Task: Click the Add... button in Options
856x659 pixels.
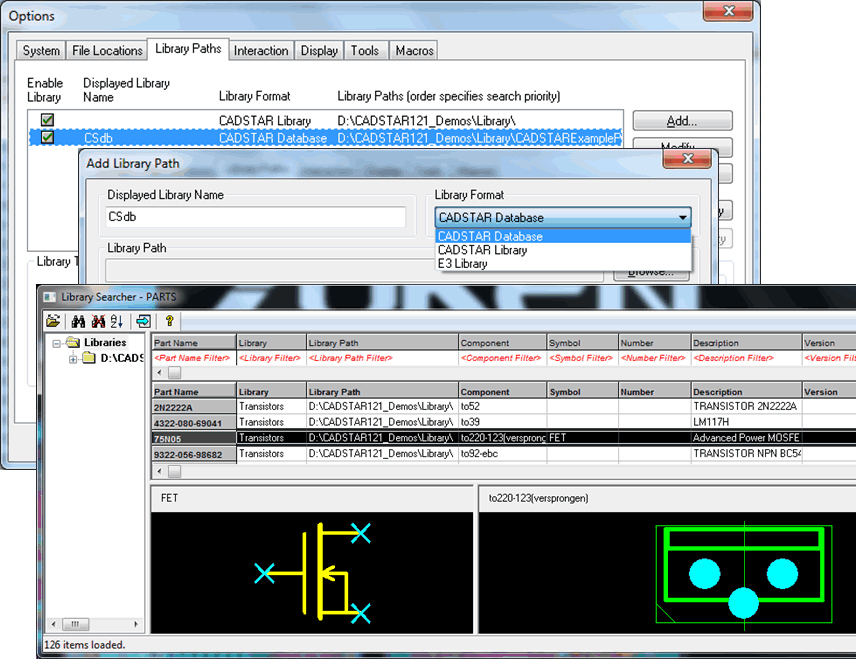Action: [682, 121]
